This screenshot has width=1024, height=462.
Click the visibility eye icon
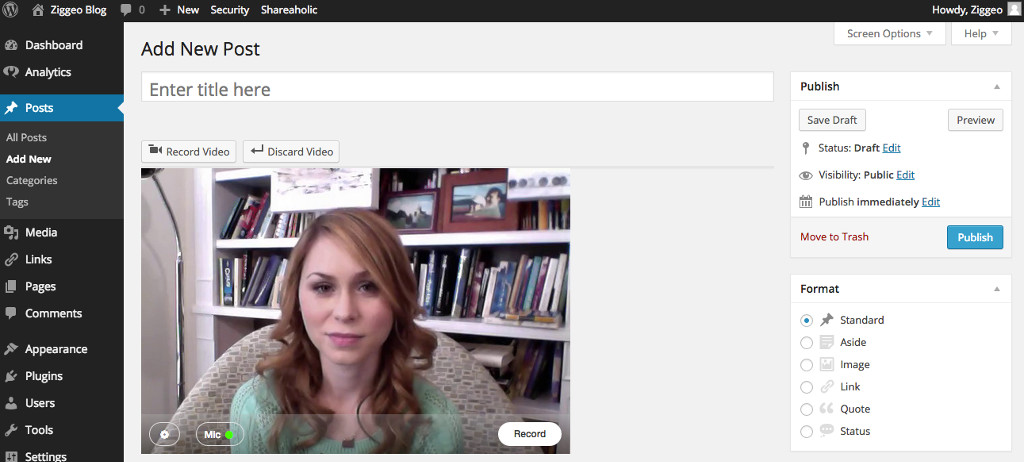click(806, 175)
